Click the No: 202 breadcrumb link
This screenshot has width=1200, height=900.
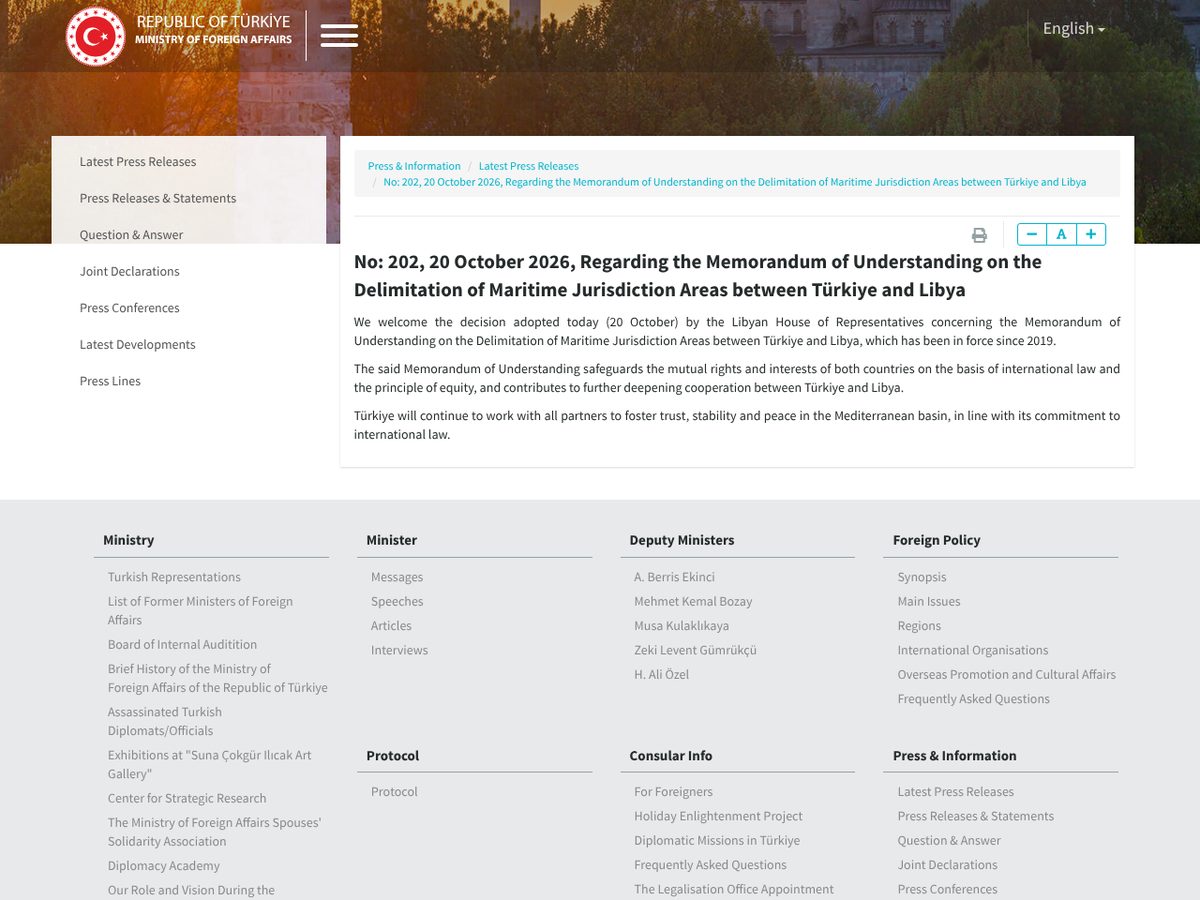click(x=735, y=182)
